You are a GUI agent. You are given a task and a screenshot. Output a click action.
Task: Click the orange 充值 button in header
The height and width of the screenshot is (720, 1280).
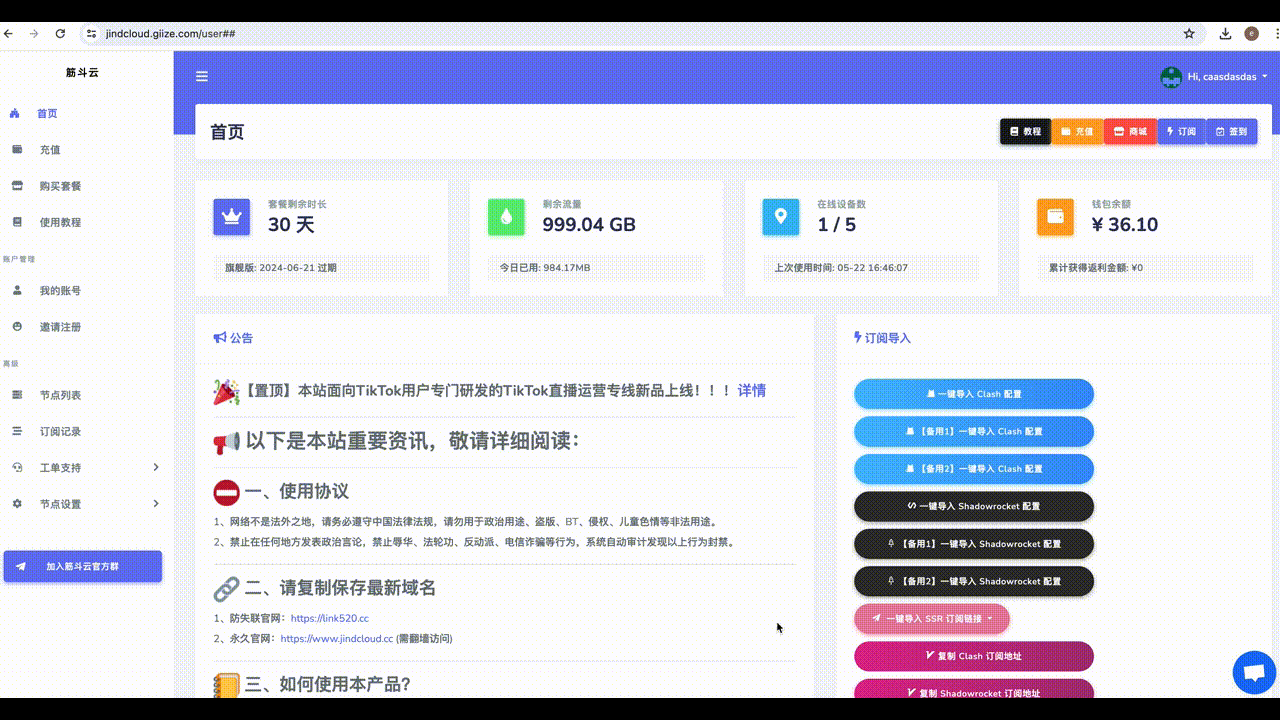(1077, 132)
